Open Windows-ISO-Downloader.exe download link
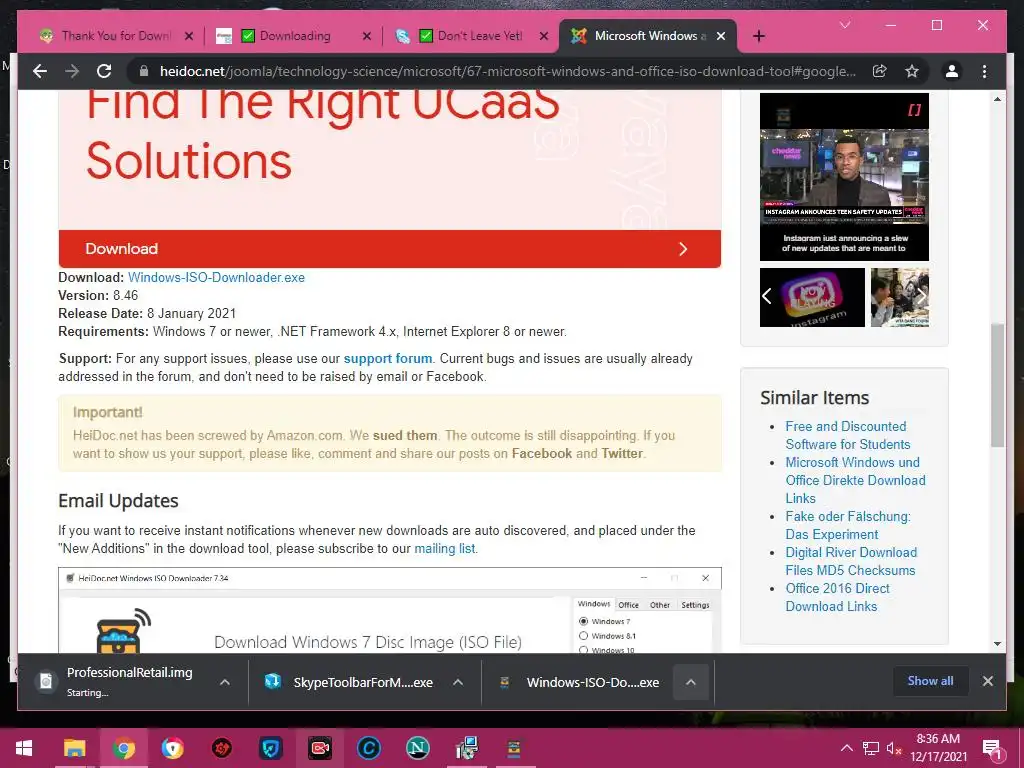This screenshot has width=1024, height=768. pos(216,278)
